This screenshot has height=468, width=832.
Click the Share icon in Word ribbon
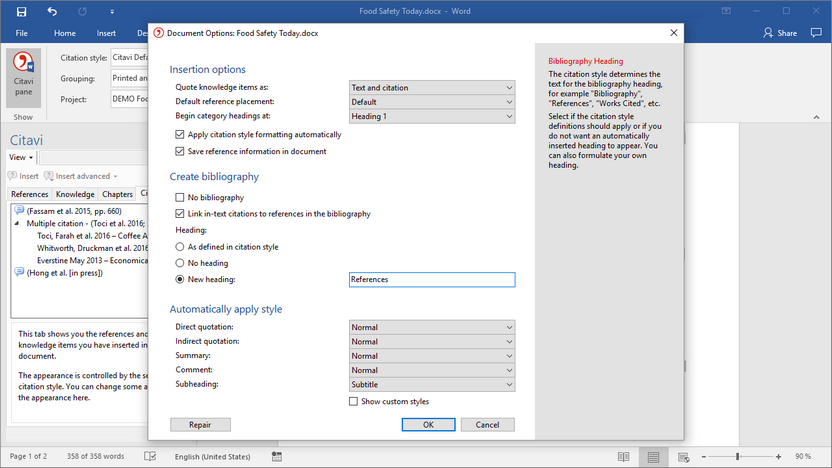[x=768, y=33]
